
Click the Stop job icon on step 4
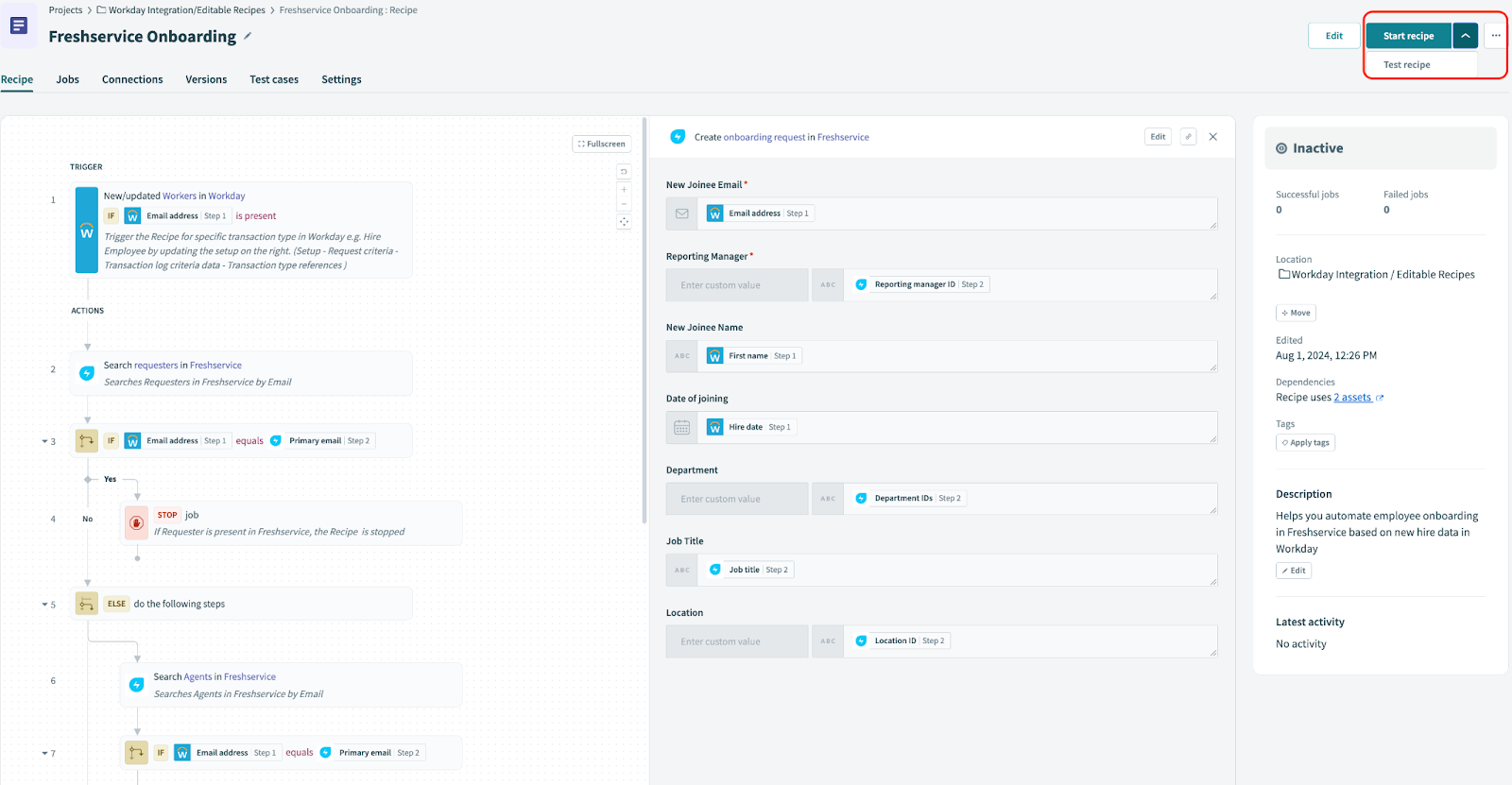pyautogui.click(x=137, y=522)
